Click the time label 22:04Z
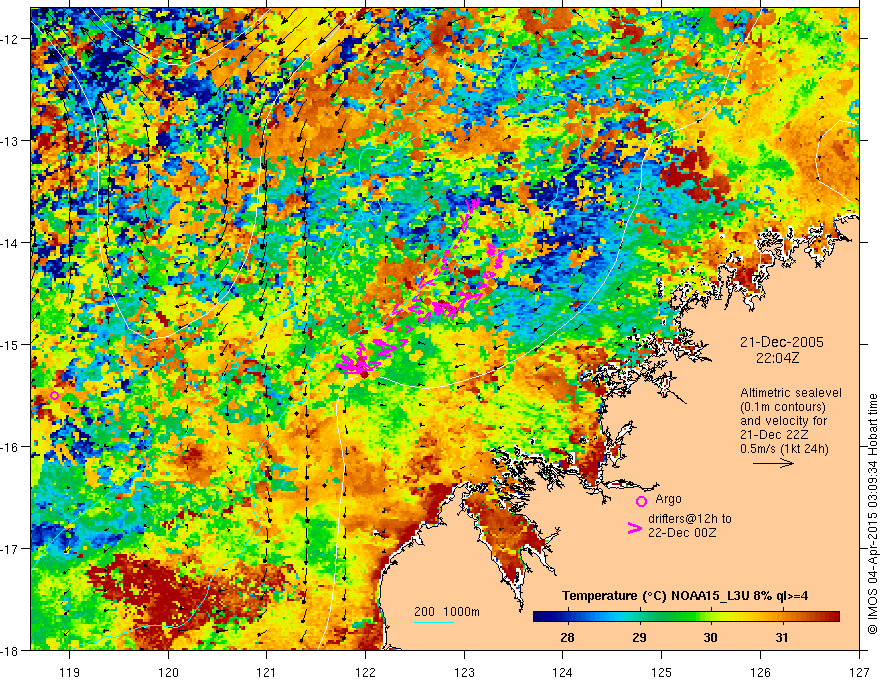The width and height of the screenshot is (880, 680). 777,357
